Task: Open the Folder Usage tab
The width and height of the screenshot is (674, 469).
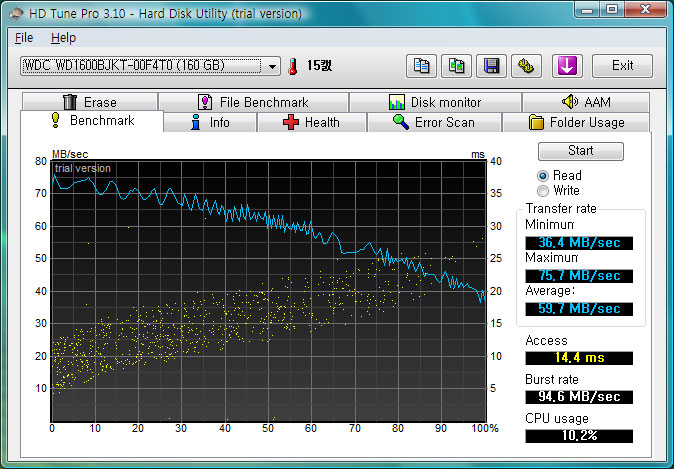Action: tap(576, 122)
